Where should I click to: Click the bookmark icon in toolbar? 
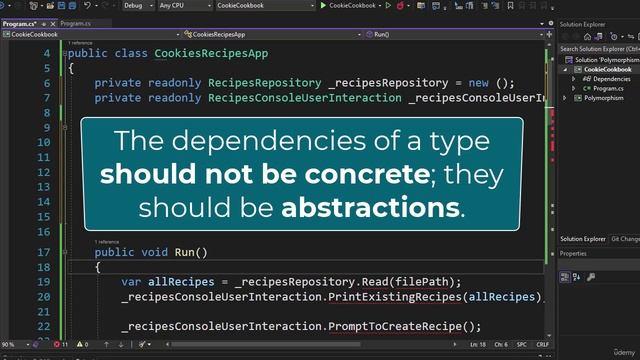click(510, 6)
